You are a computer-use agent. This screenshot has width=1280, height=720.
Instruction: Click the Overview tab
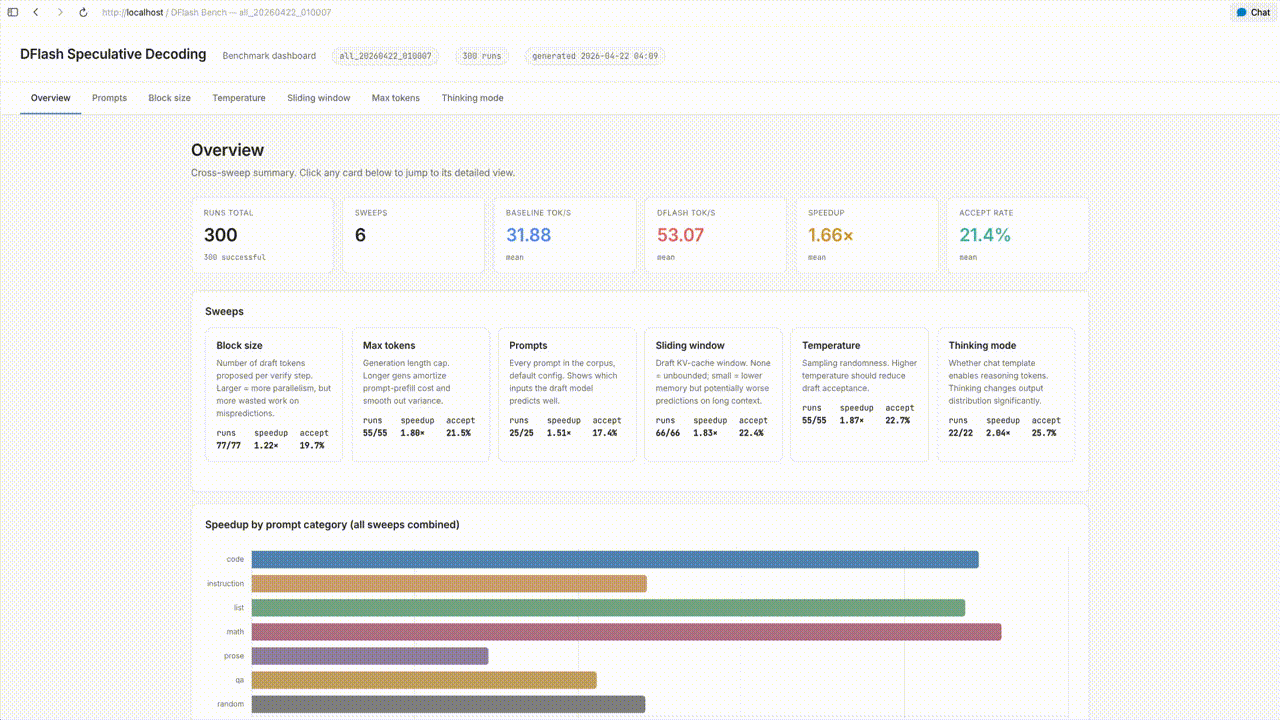[x=50, y=98]
